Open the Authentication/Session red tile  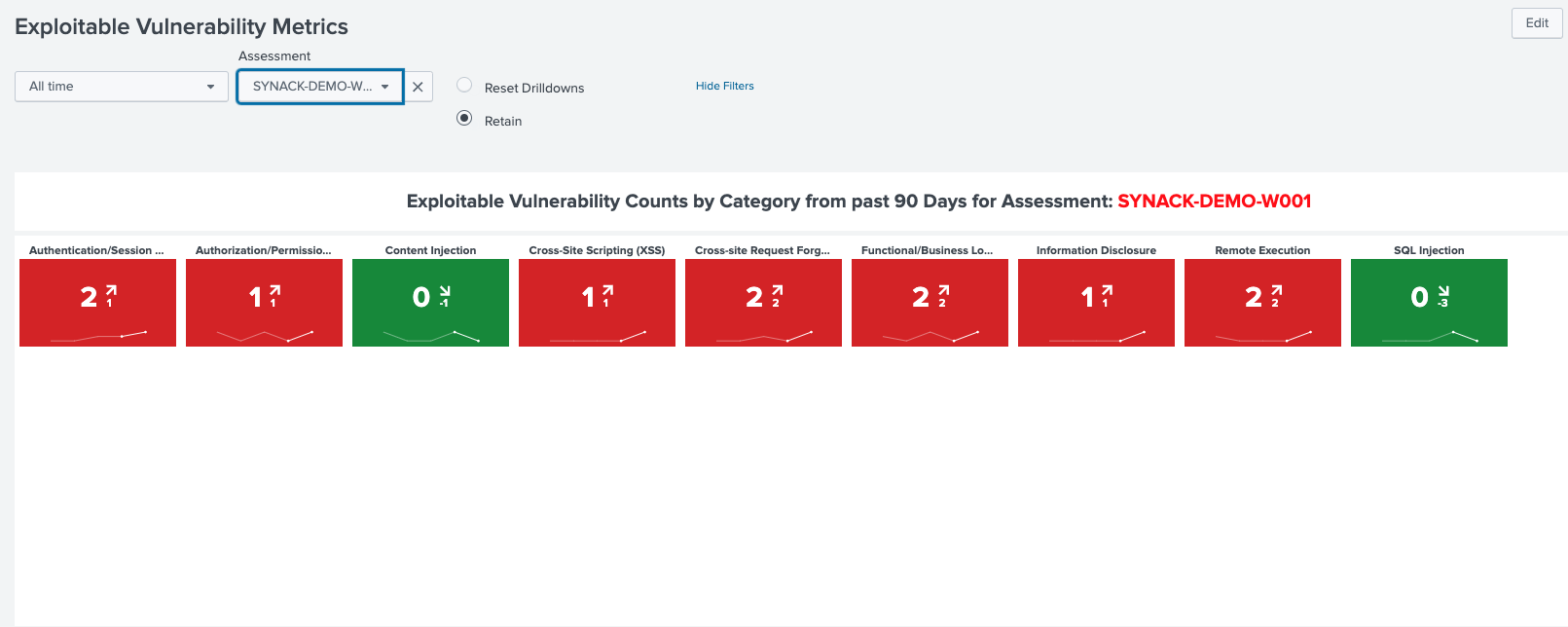[x=97, y=302]
